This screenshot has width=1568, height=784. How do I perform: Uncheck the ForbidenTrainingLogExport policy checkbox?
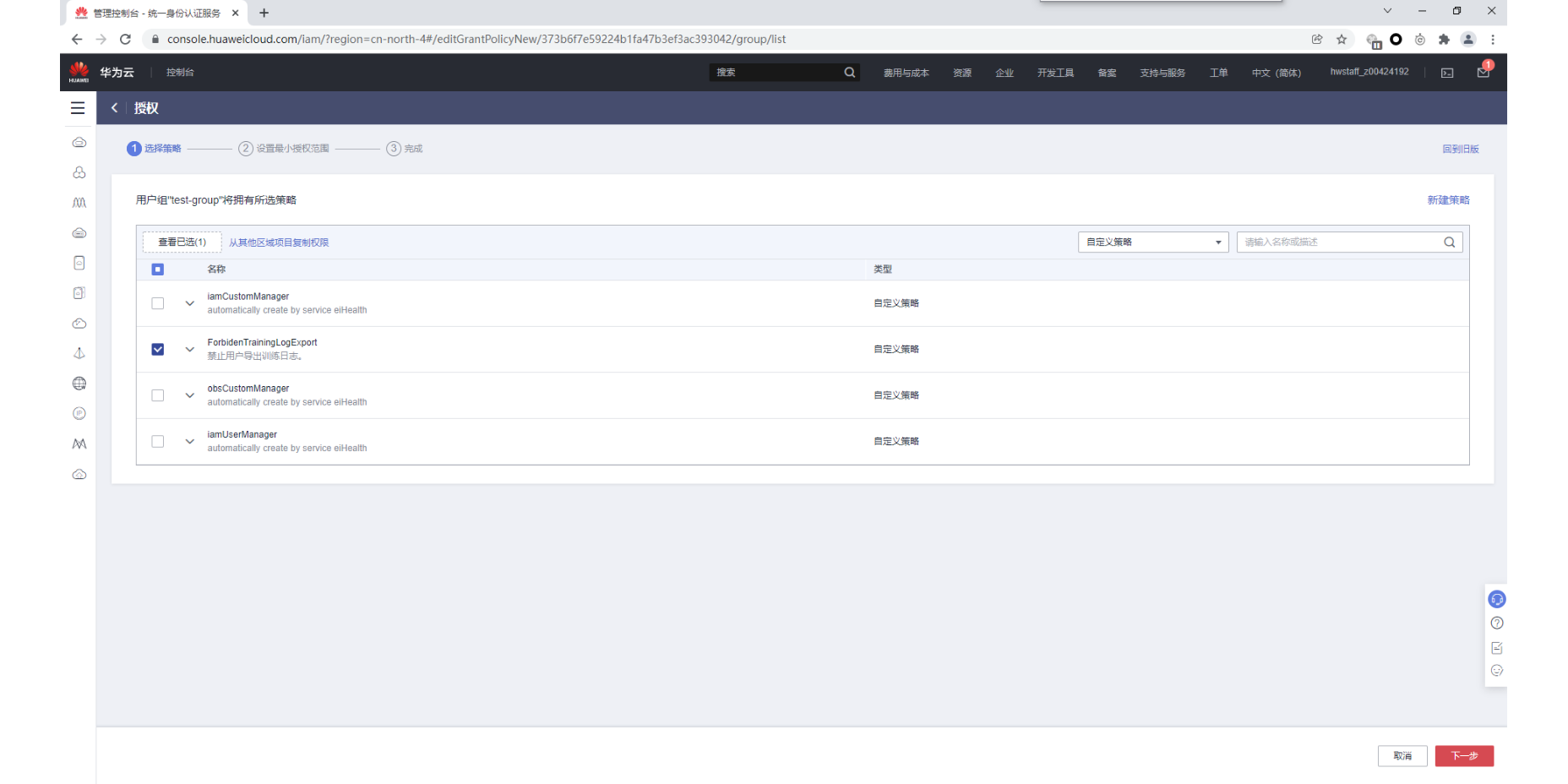158,350
